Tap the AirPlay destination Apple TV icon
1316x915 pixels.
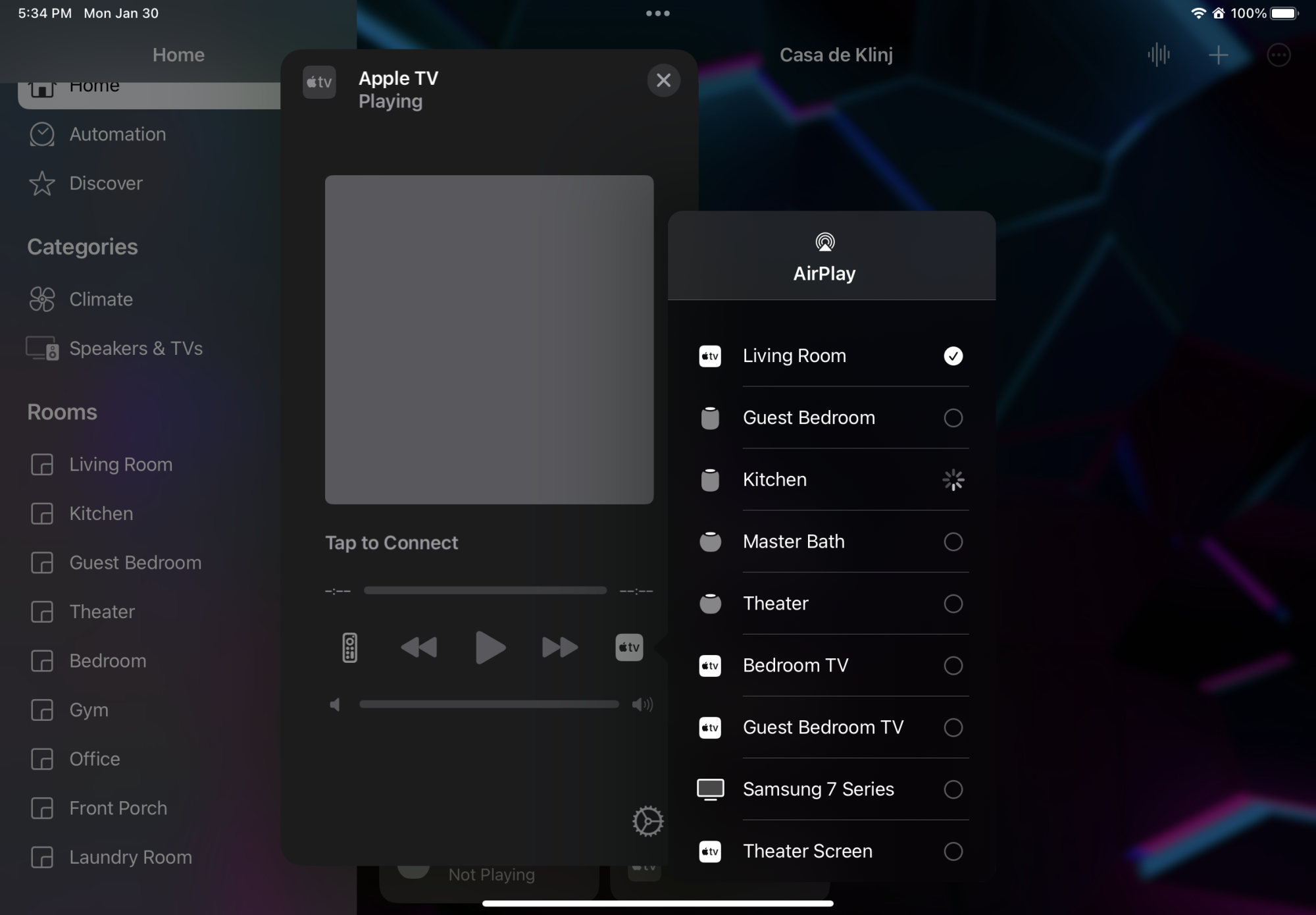click(629, 648)
